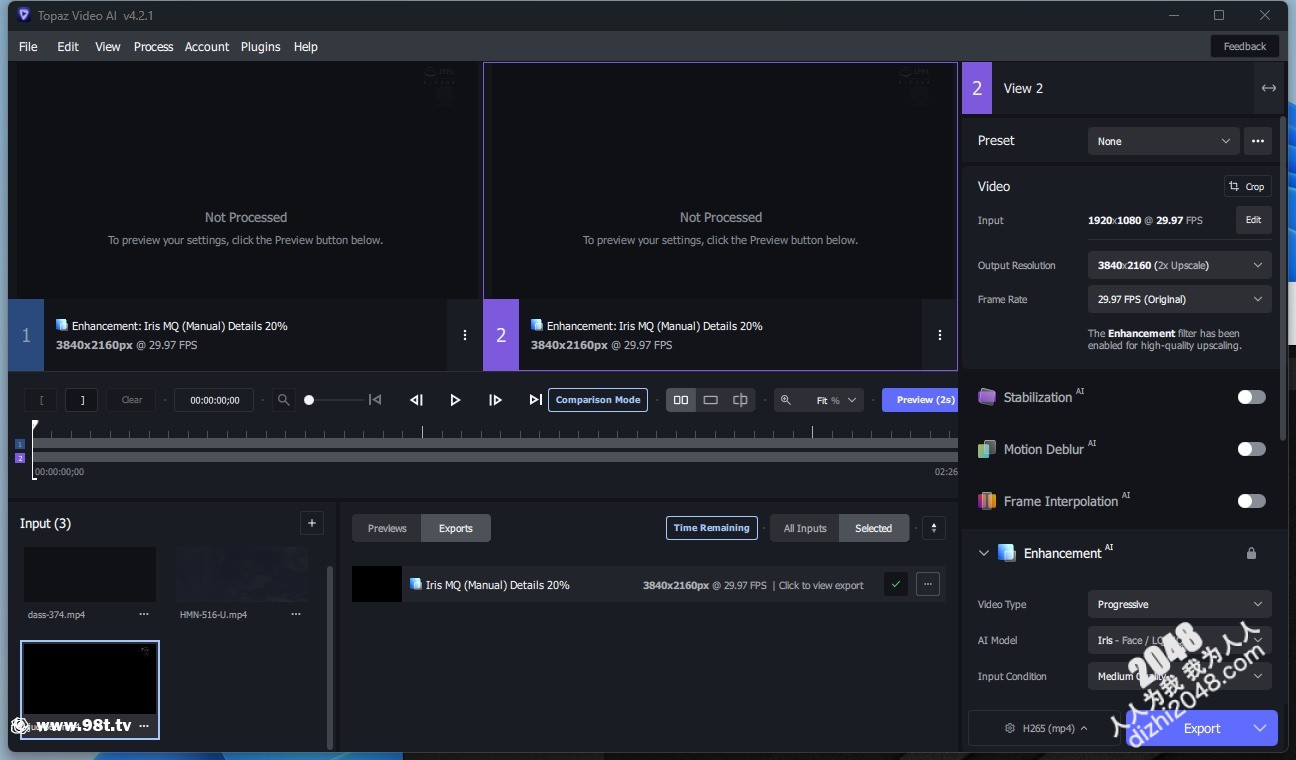The image size is (1296, 760).
Task: Switch to the Previews tab
Action: pyautogui.click(x=387, y=528)
